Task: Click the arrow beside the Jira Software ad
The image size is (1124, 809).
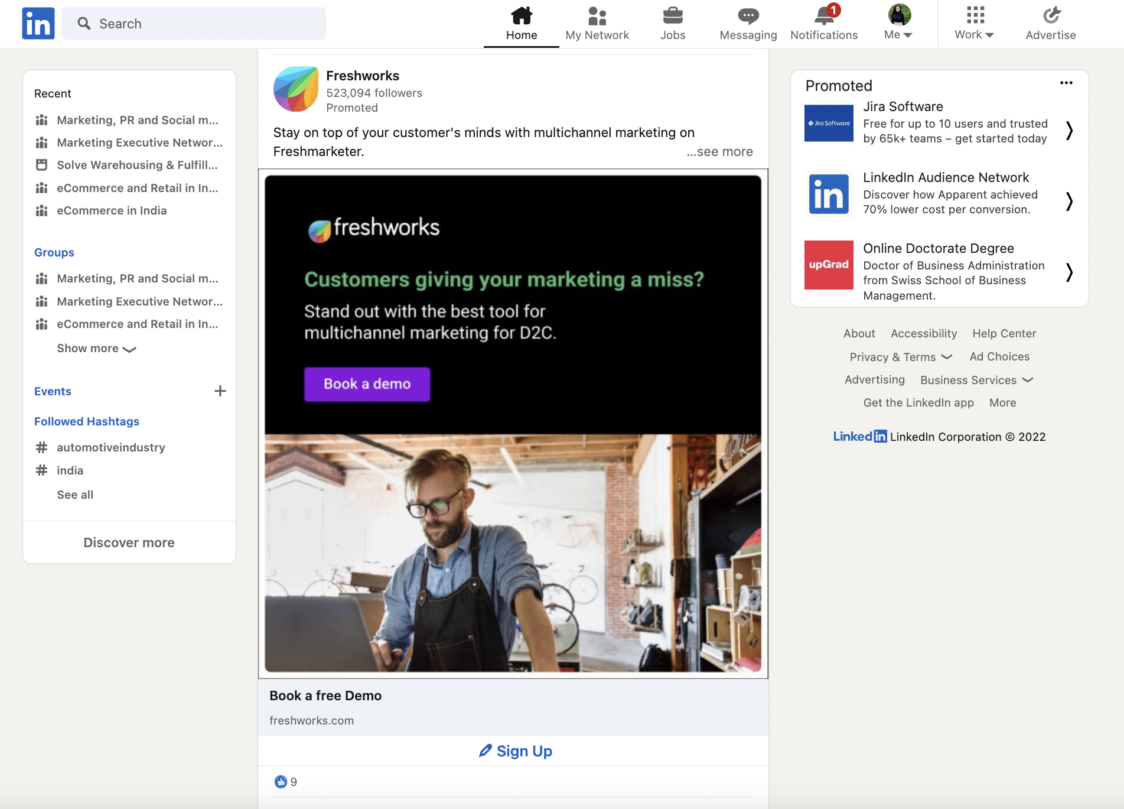Action: pos(1069,130)
